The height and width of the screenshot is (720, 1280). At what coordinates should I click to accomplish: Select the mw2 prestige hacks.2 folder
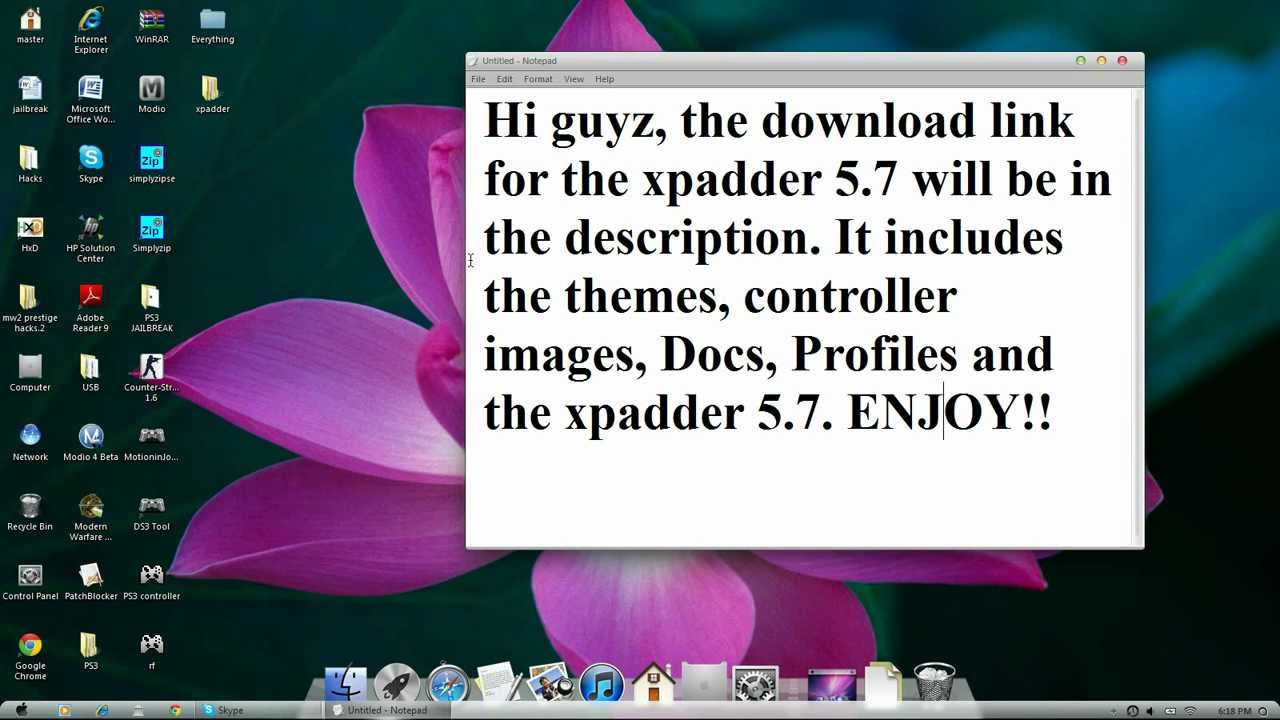[30, 309]
